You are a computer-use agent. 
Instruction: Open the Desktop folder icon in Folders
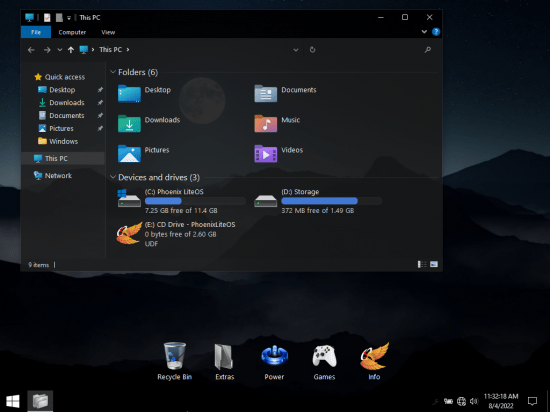pyautogui.click(x=129, y=94)
